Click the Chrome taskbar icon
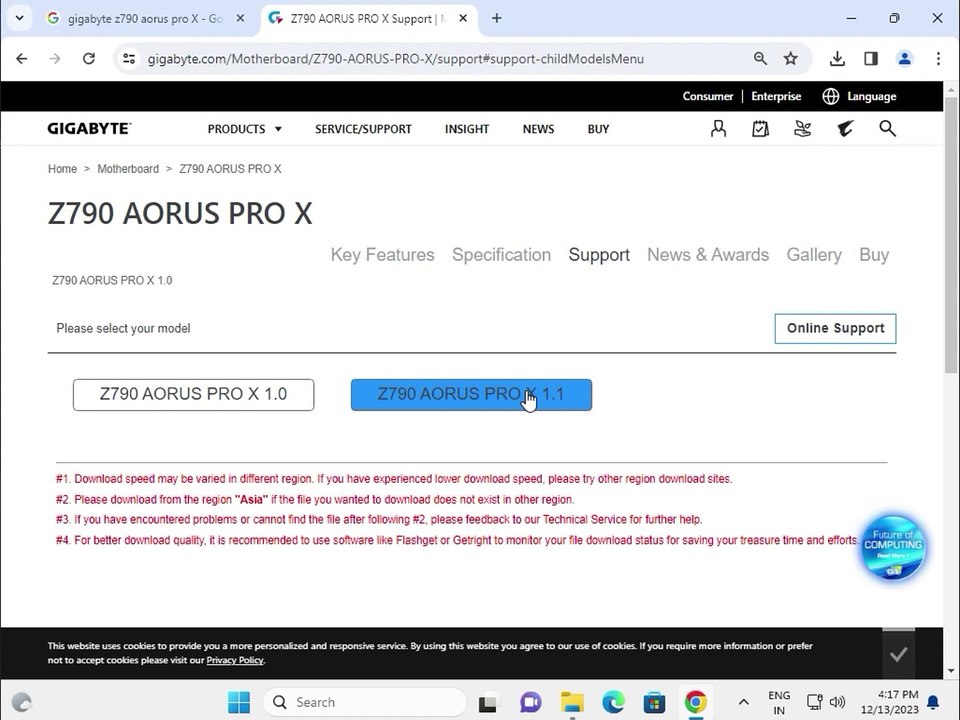 [696, 702]
